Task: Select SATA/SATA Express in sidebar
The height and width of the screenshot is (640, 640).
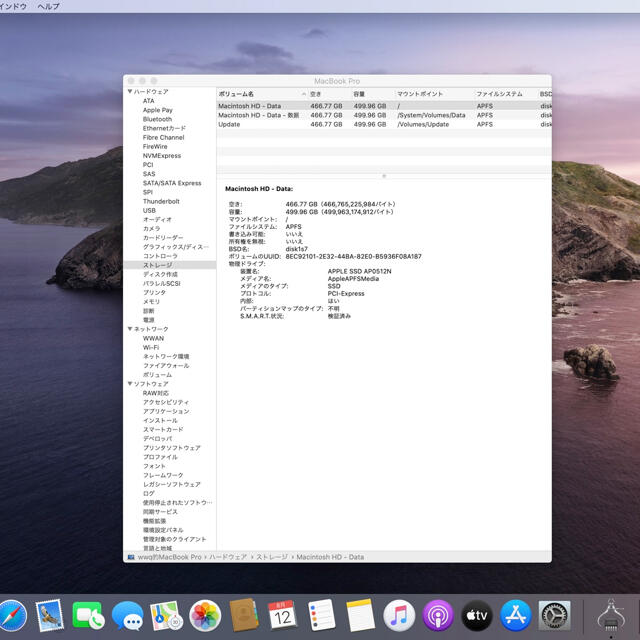Action: coord(172,183)
